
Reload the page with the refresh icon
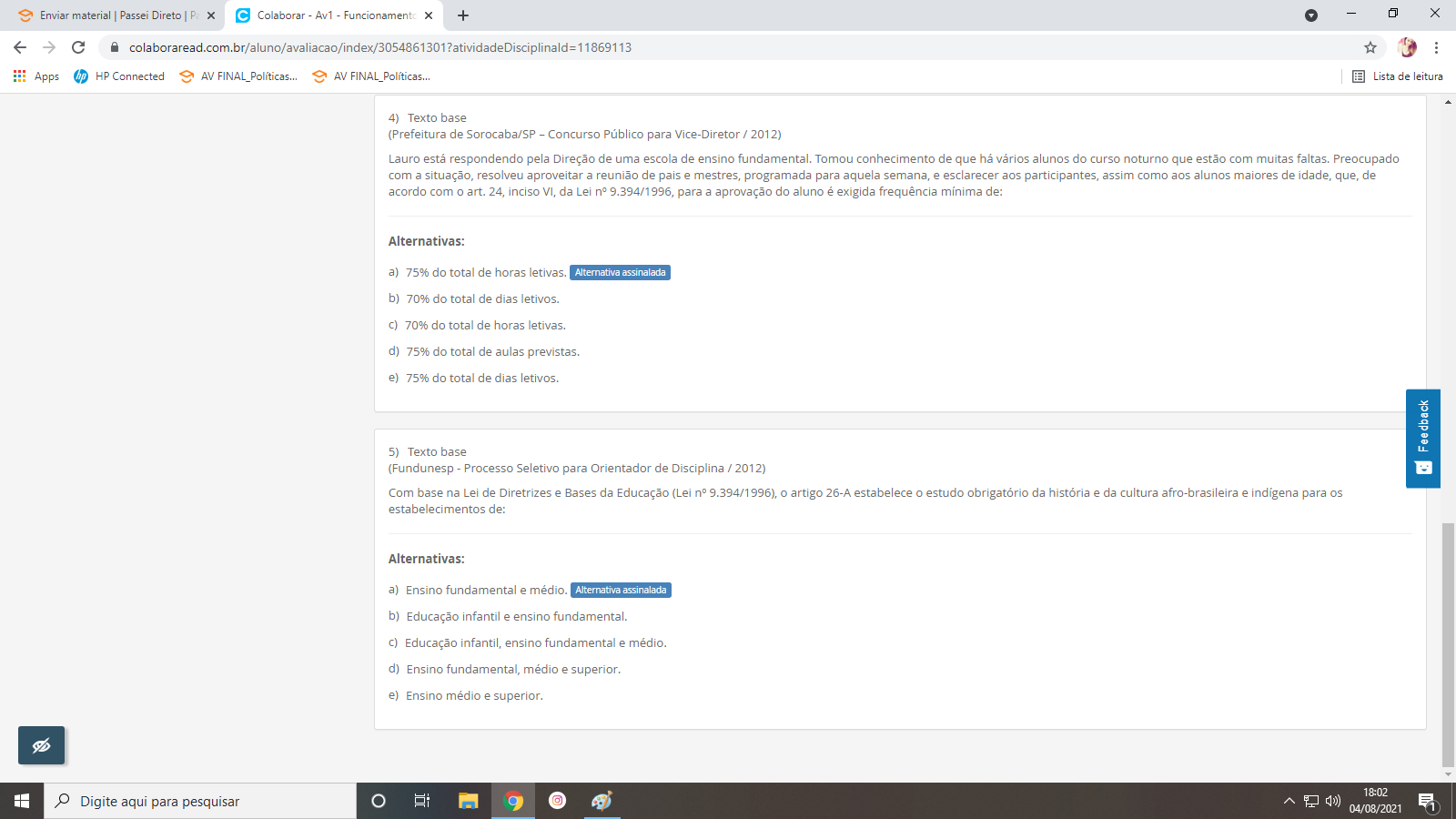78,47
